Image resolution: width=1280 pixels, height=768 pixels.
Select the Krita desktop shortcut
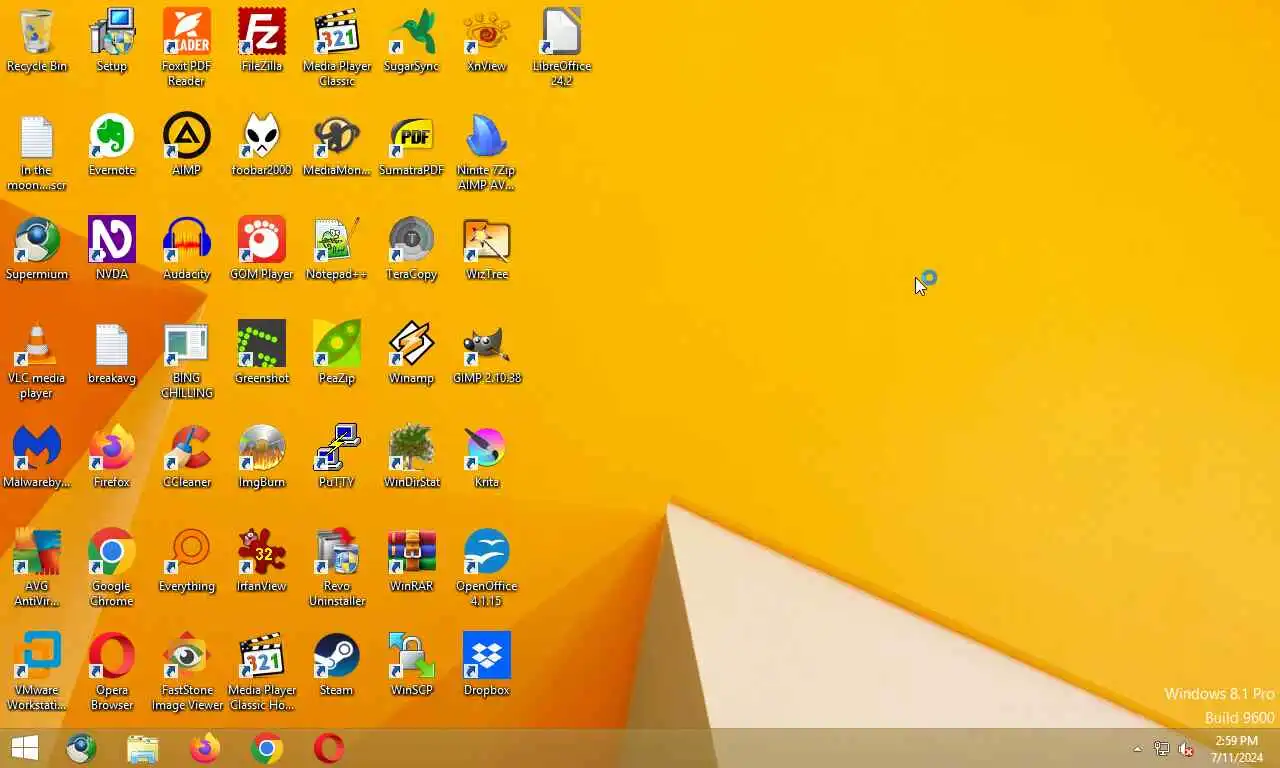(x=487, y=457)
